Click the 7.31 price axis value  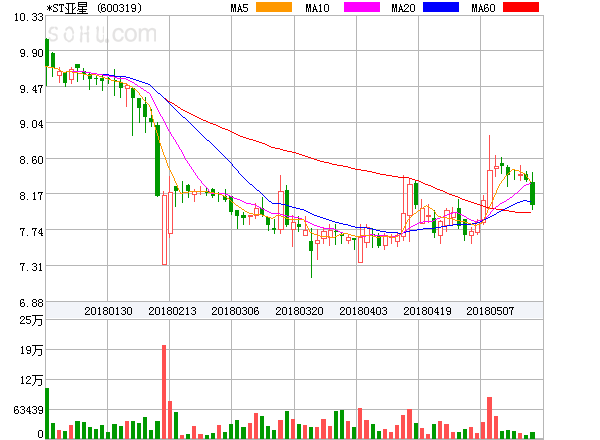tap(31, 267)
